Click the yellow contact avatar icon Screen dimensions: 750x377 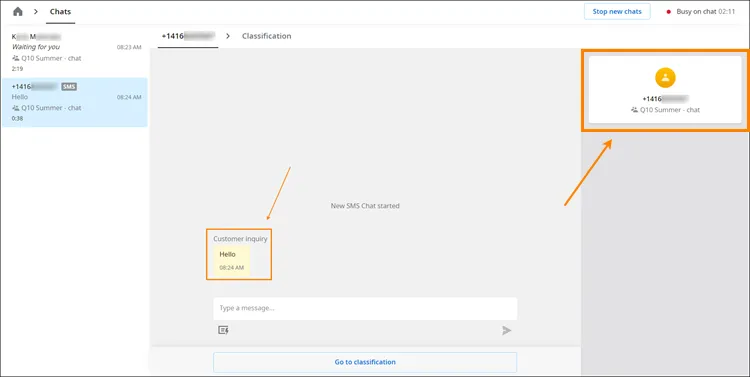tap(665, 78)
